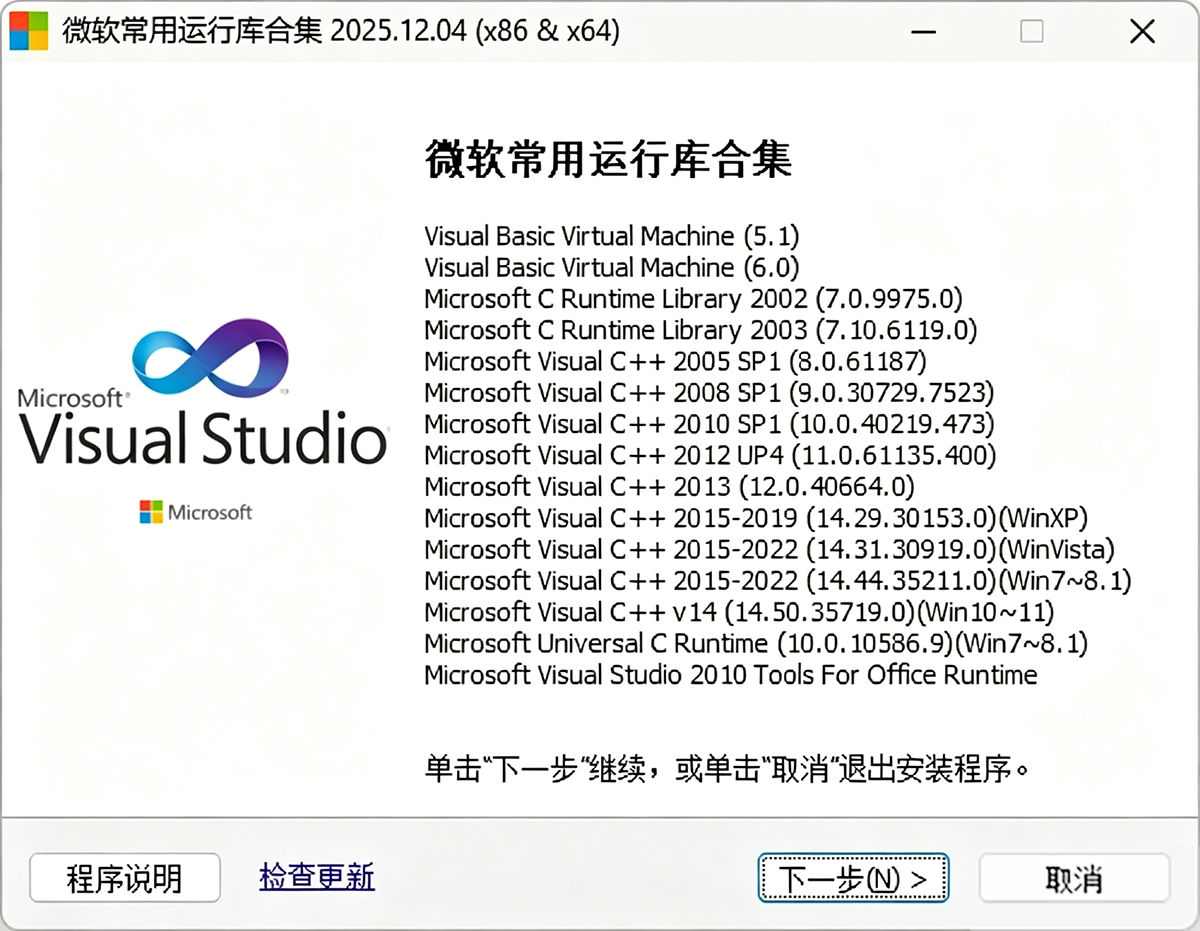This screenshot has height=931, width=1200.
Task: Click Visual C++ 2015-2022 (WinVista) line
Action: click(769, 550)
